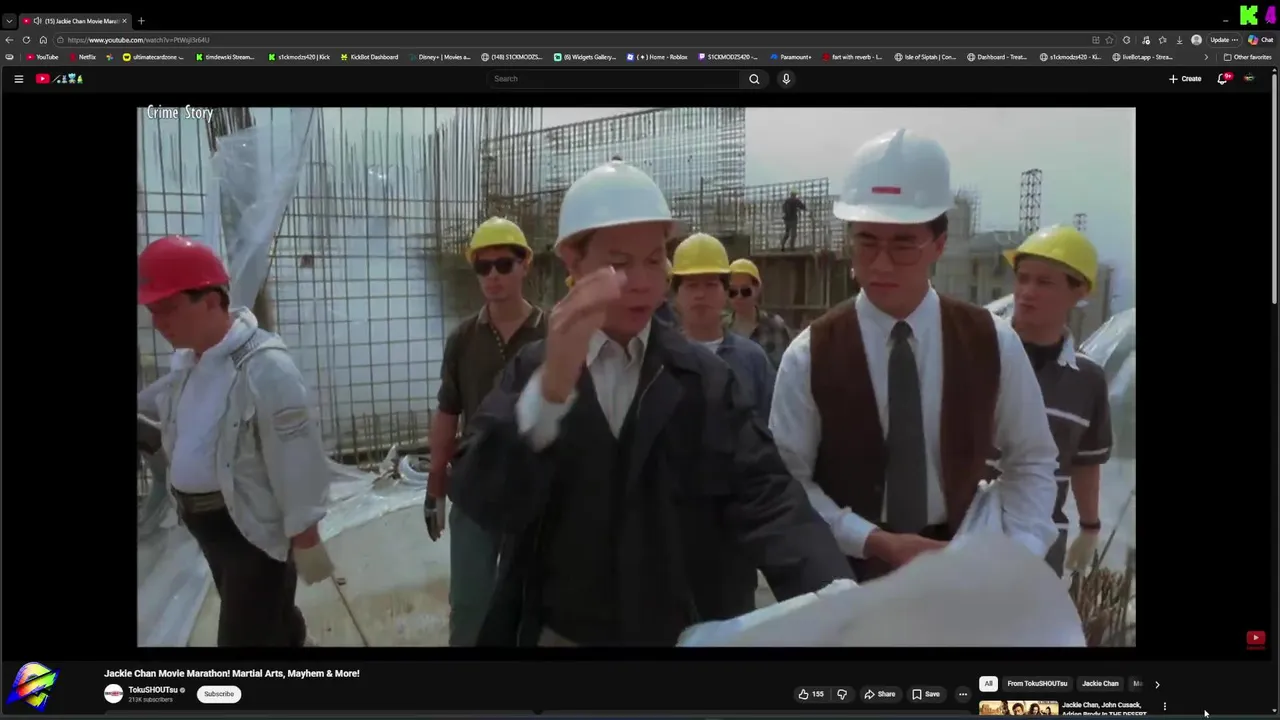This screenshot has height=720, width=1280.
Task: Open browser home page icon
Action: pyautogui.click(x=43, y=40)
